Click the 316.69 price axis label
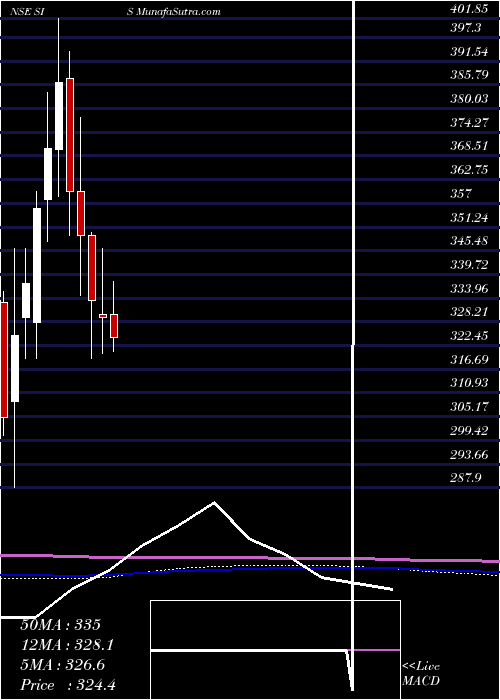The height and width of the screenshot is (700, 500). 470,358
